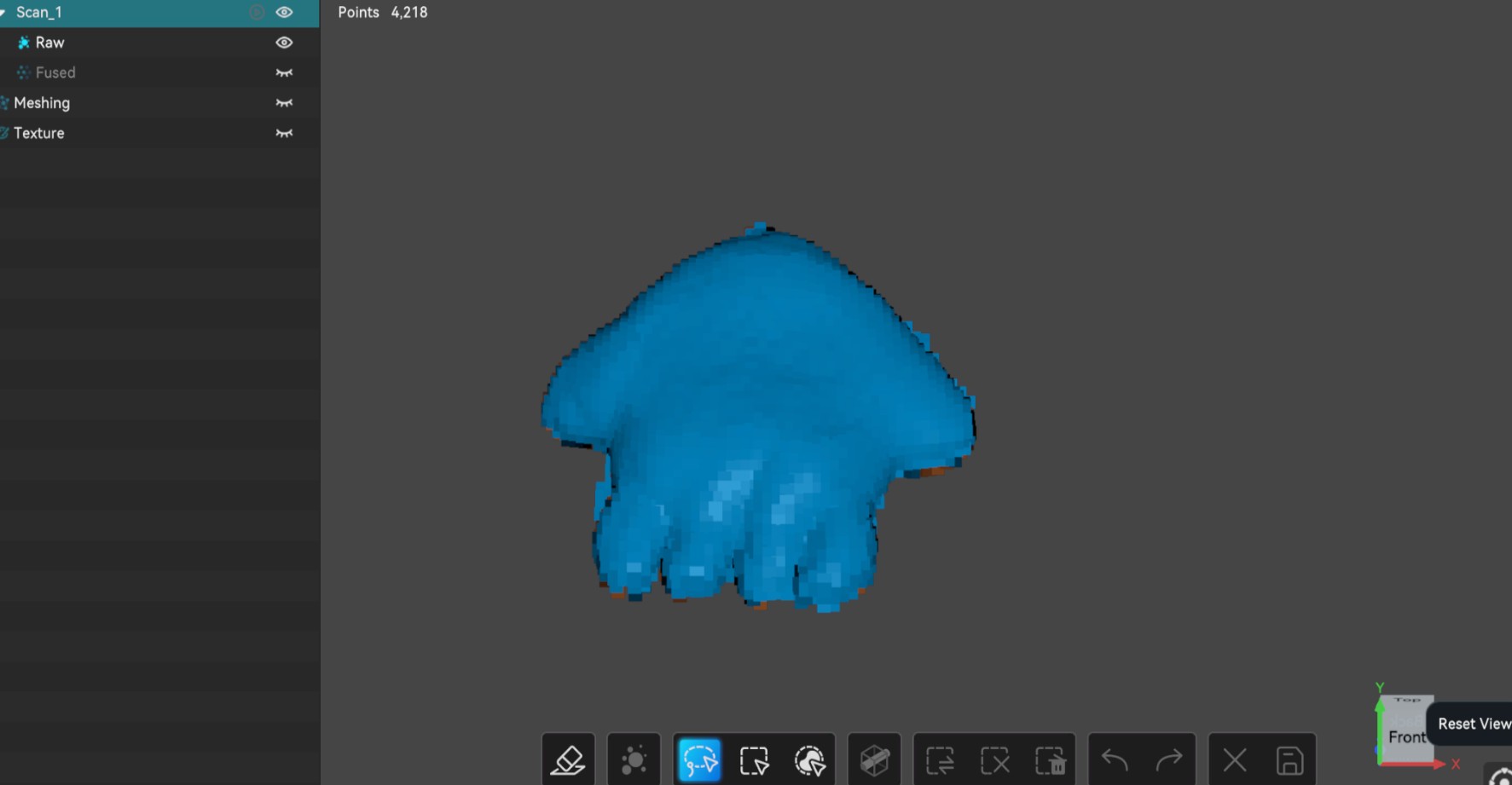This screenshot has height=785, width=1512.
Task: Toggle visibility eye for Scan_1
Action: 284,12
